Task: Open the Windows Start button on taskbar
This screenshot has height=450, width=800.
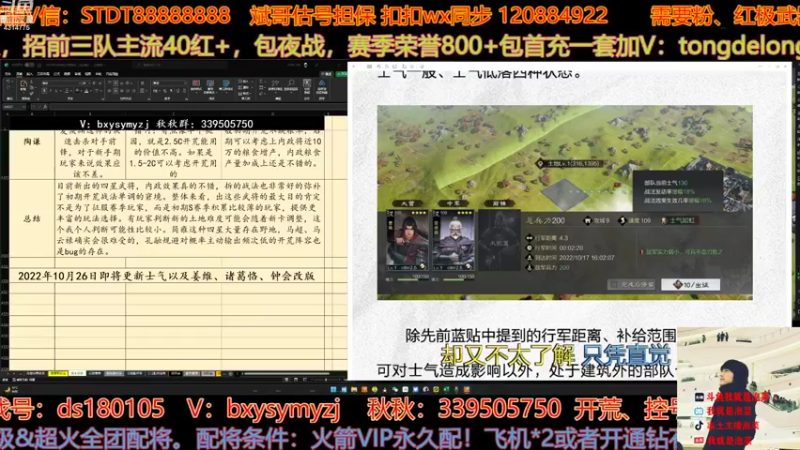Action: click(x=333, y=389)
